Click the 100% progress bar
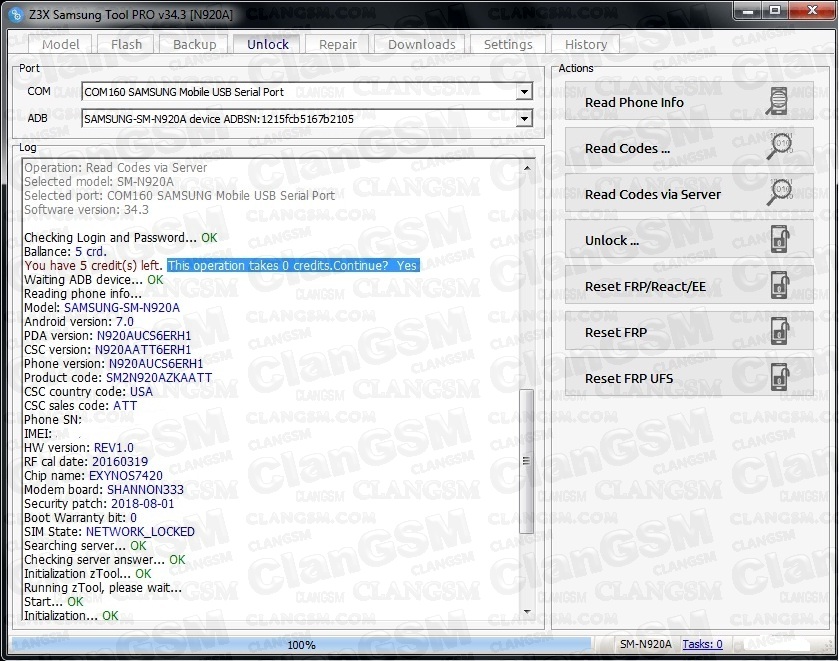 point(301,644)
